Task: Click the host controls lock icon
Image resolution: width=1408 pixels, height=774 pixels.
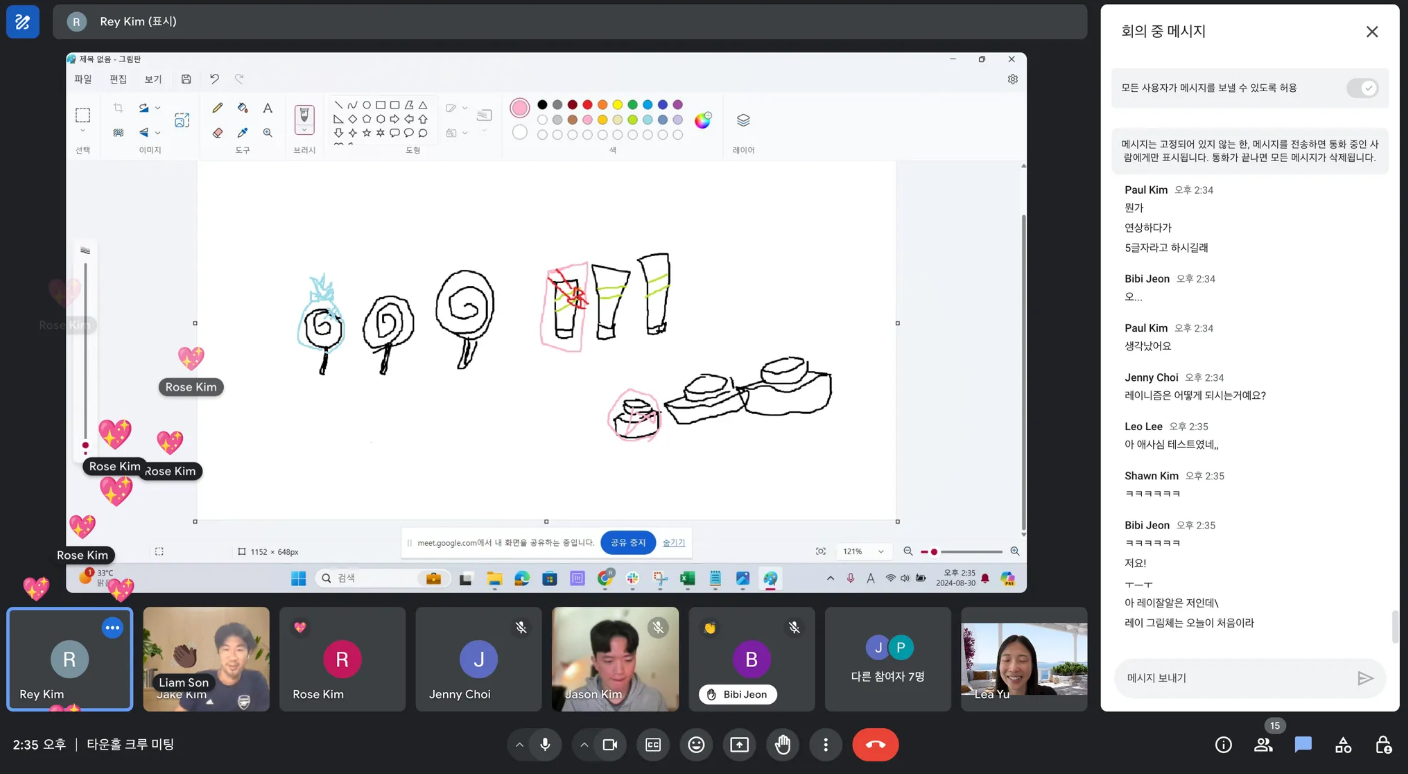Action: coord(1383,744)
